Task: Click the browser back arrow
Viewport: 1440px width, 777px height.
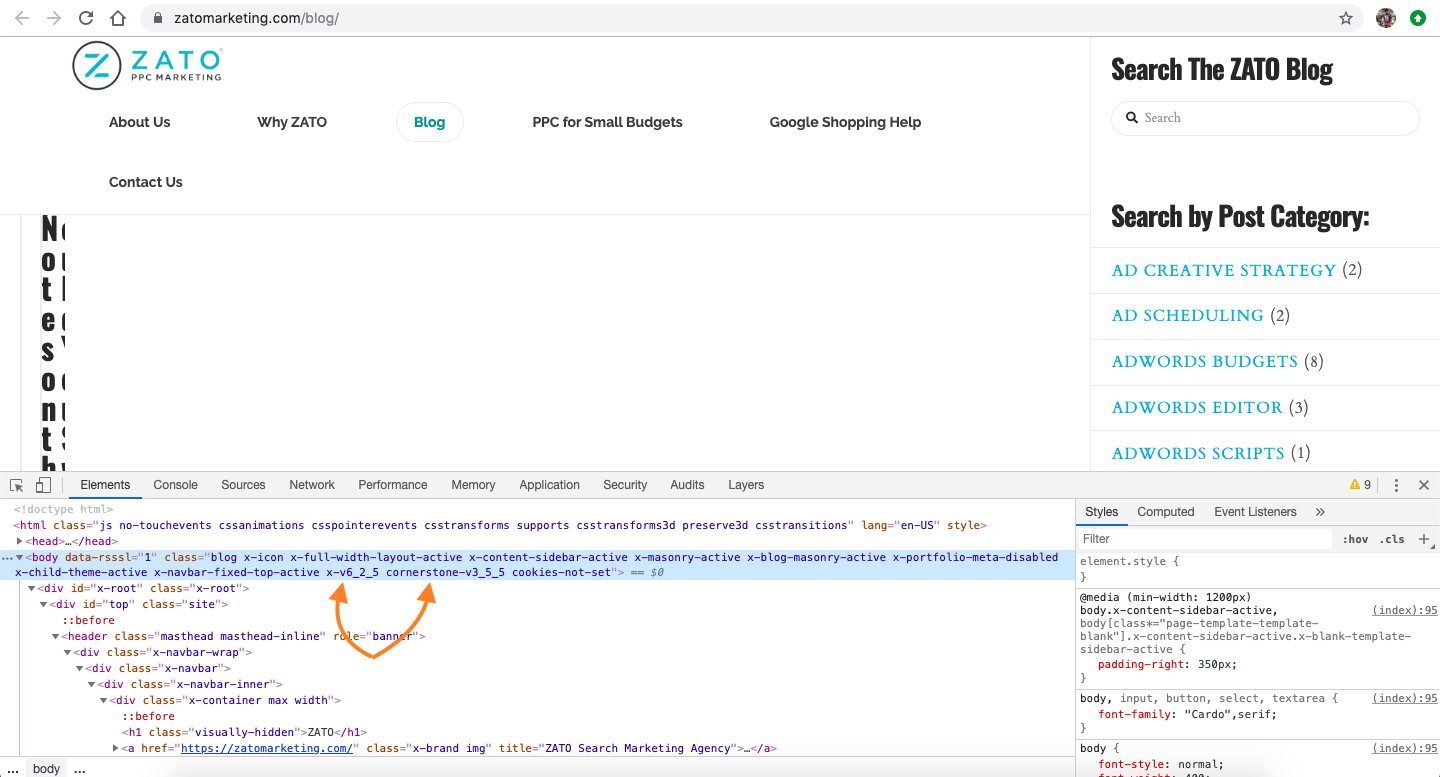Action: pos(23,18)
